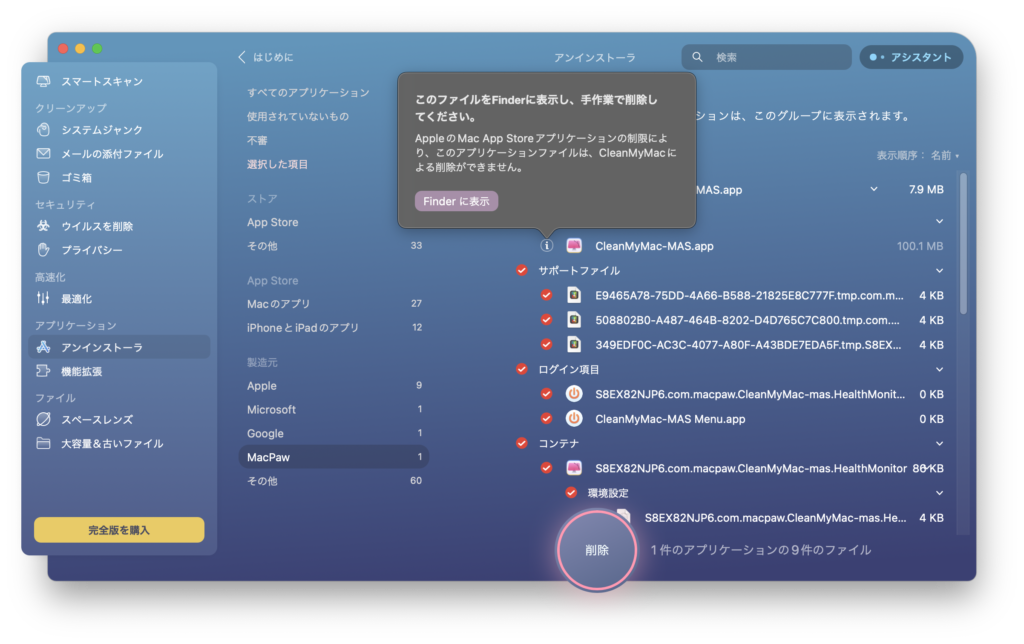Uncheck the 349EDF0C tmp file checkbox
This screenshot has height=644, width=1024.
coord(547,344)
